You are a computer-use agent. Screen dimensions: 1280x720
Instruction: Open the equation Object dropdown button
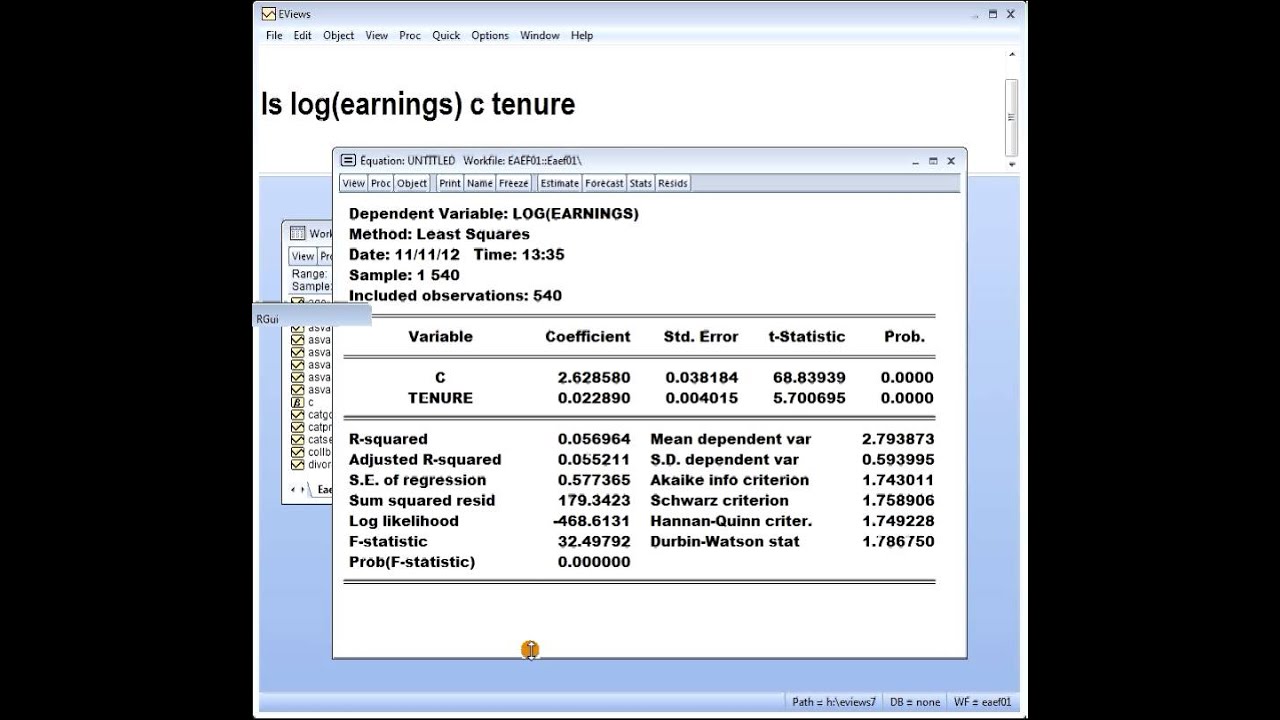[412, 183]
